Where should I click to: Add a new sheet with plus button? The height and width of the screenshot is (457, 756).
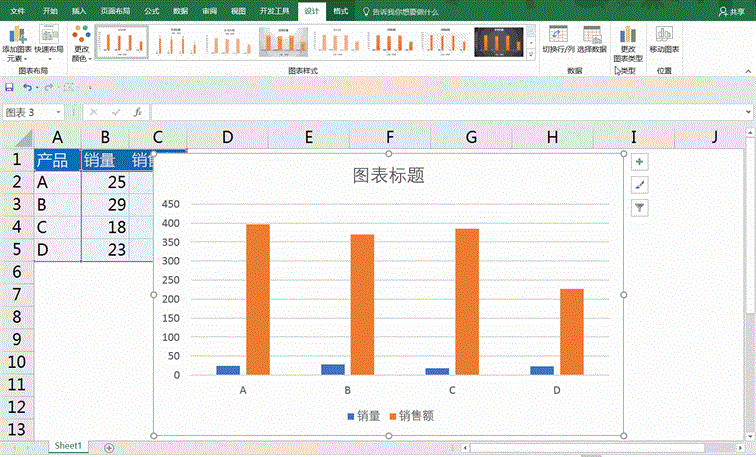pos(108,445)
